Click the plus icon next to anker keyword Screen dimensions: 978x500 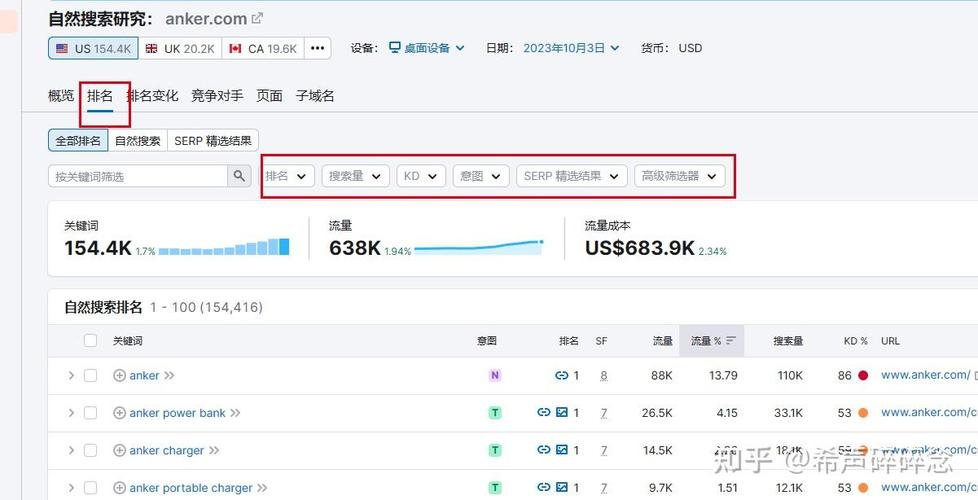[x=120, y=375]
